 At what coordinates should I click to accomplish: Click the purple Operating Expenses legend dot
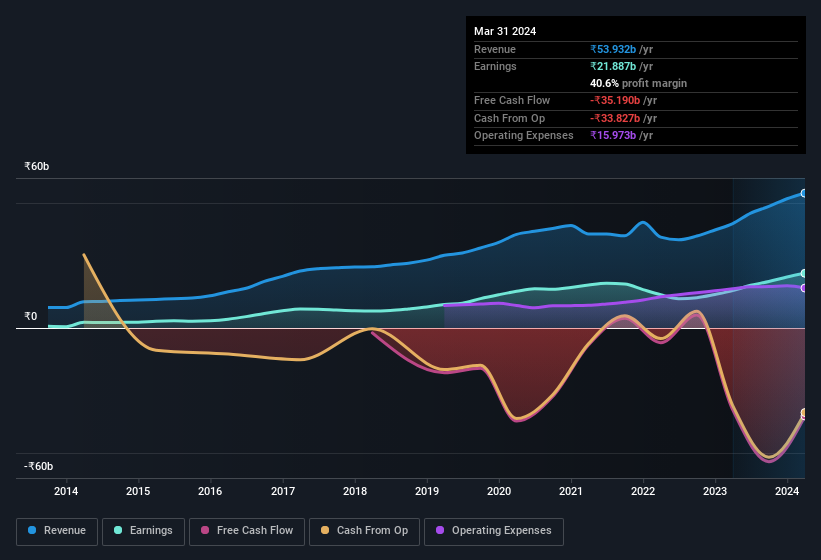[440, 530]
